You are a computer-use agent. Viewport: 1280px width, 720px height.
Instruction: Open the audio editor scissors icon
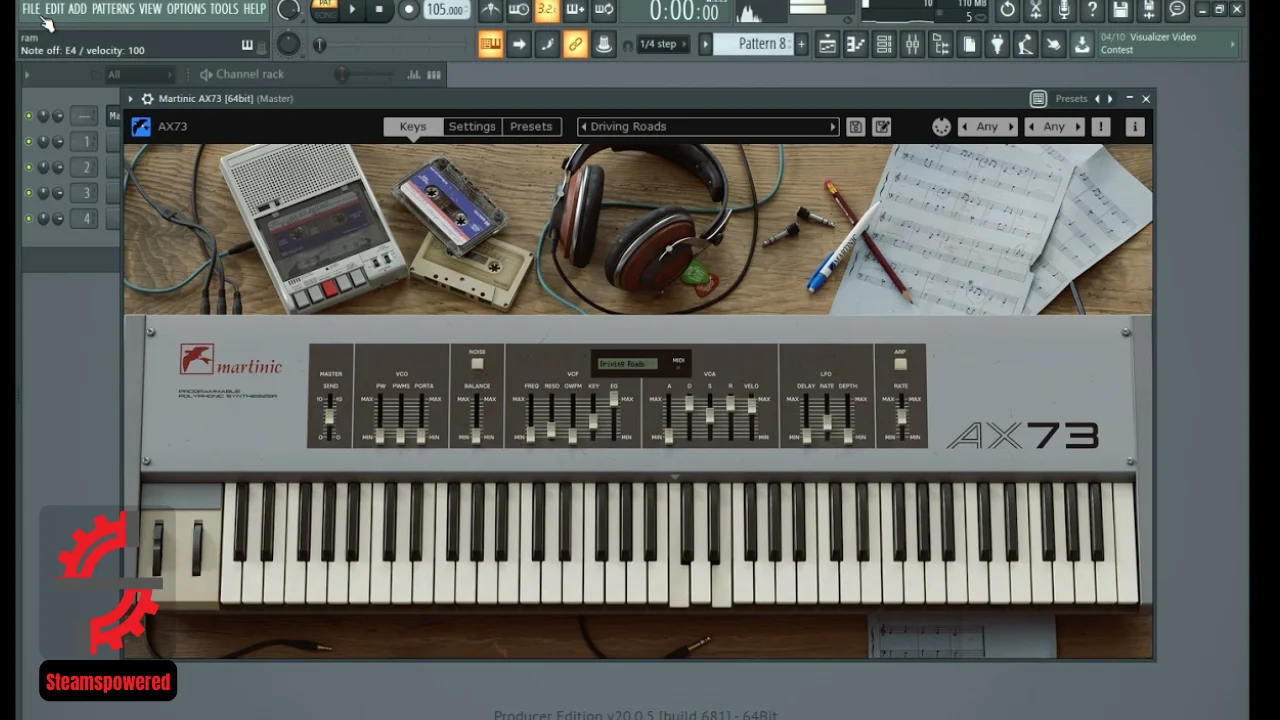click(1036, 10)
